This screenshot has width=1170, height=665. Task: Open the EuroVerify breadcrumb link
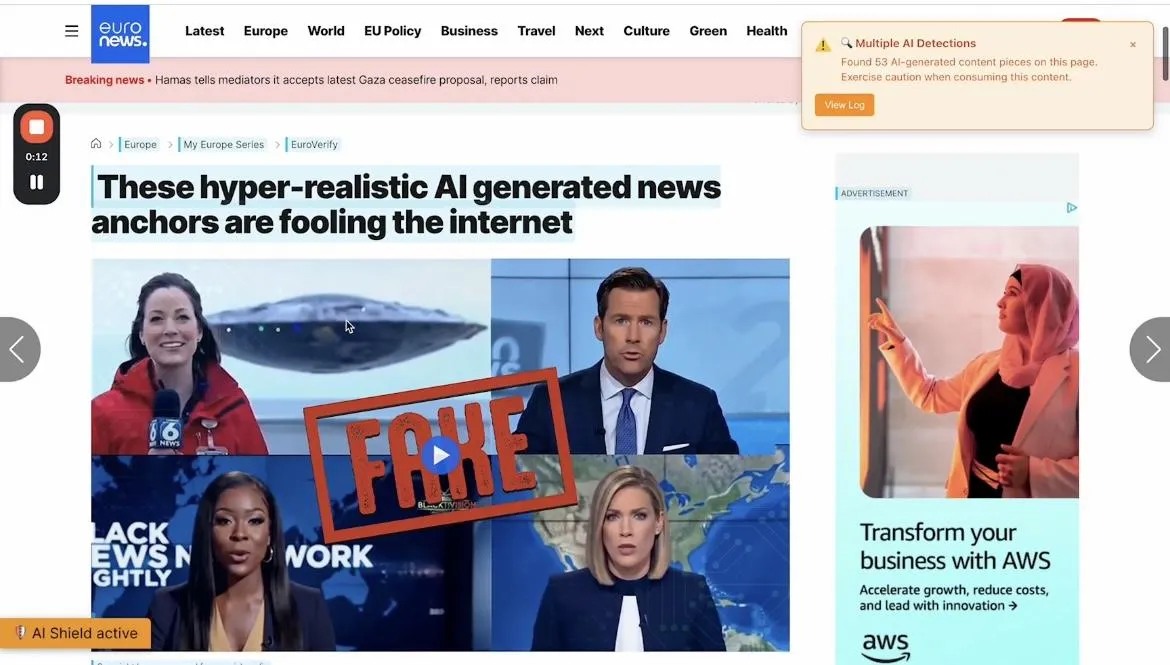pos(313,145)
